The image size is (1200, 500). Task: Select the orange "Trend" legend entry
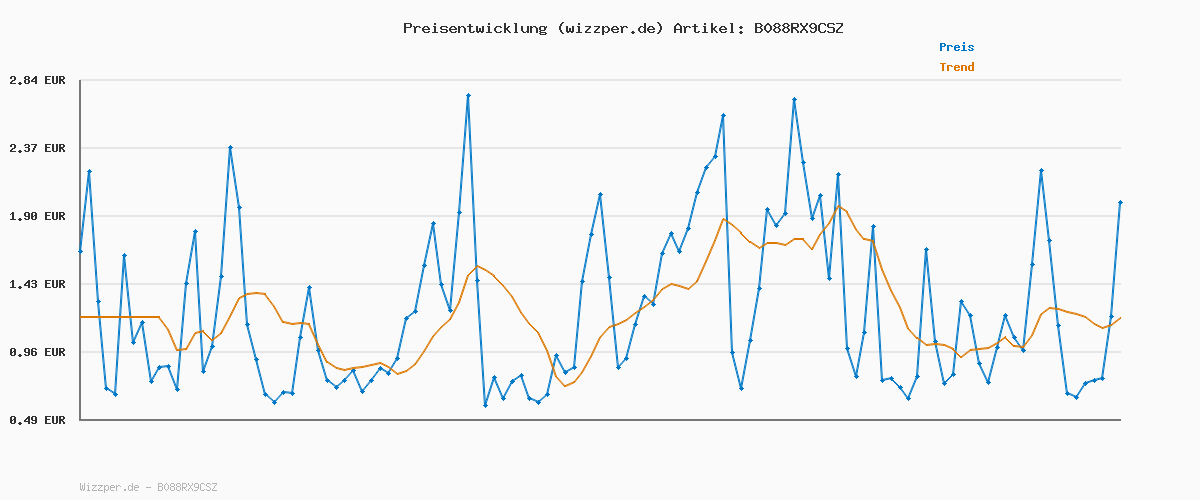(956, 67)
